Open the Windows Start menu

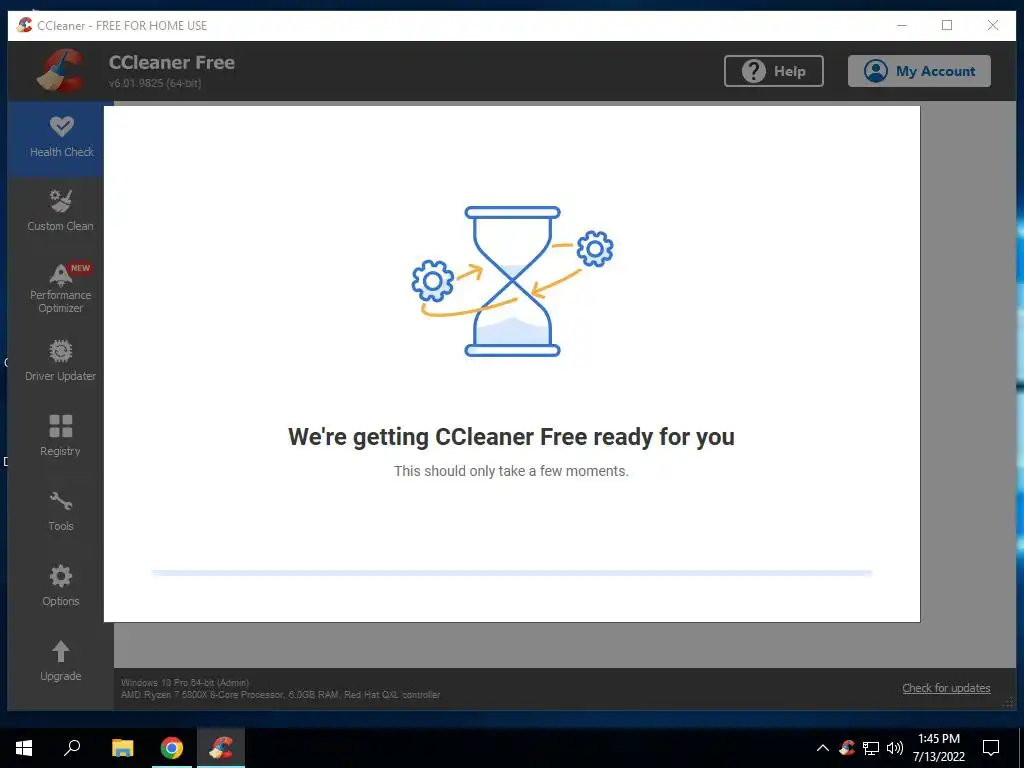click(24, 748)
